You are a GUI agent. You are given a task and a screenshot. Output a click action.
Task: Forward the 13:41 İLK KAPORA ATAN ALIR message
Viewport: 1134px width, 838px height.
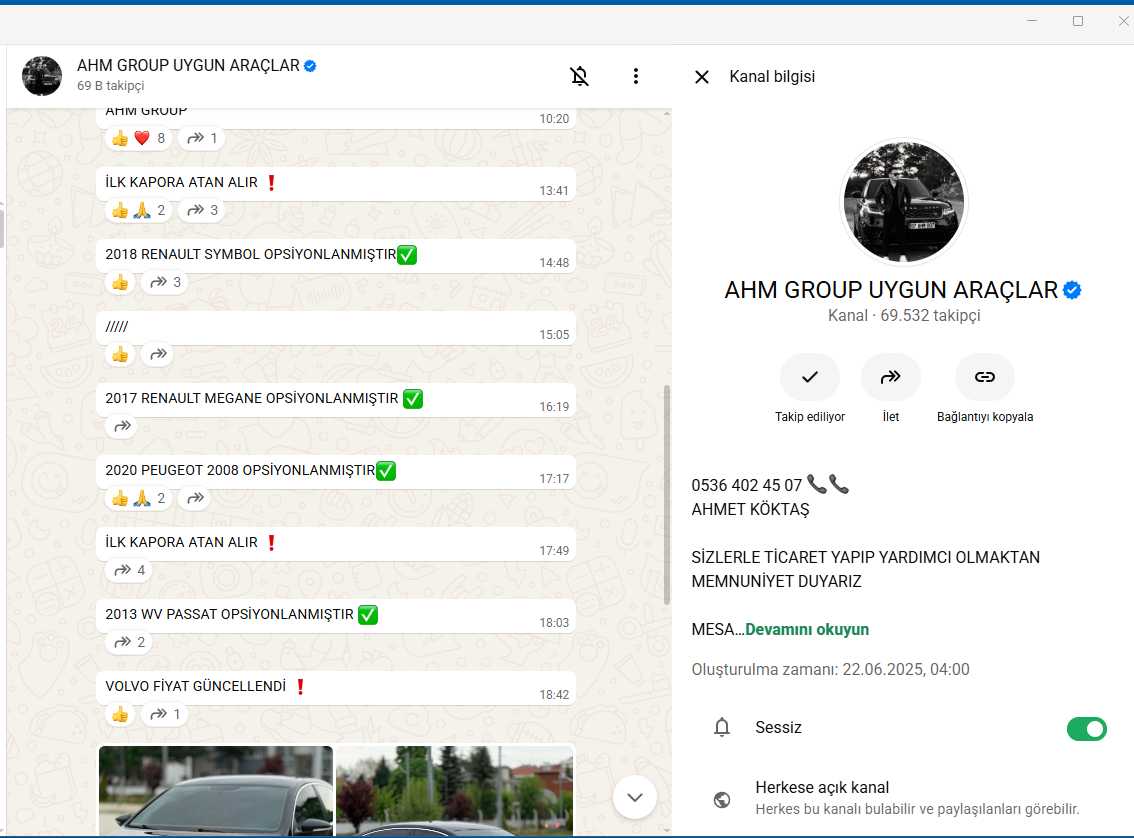202,210
